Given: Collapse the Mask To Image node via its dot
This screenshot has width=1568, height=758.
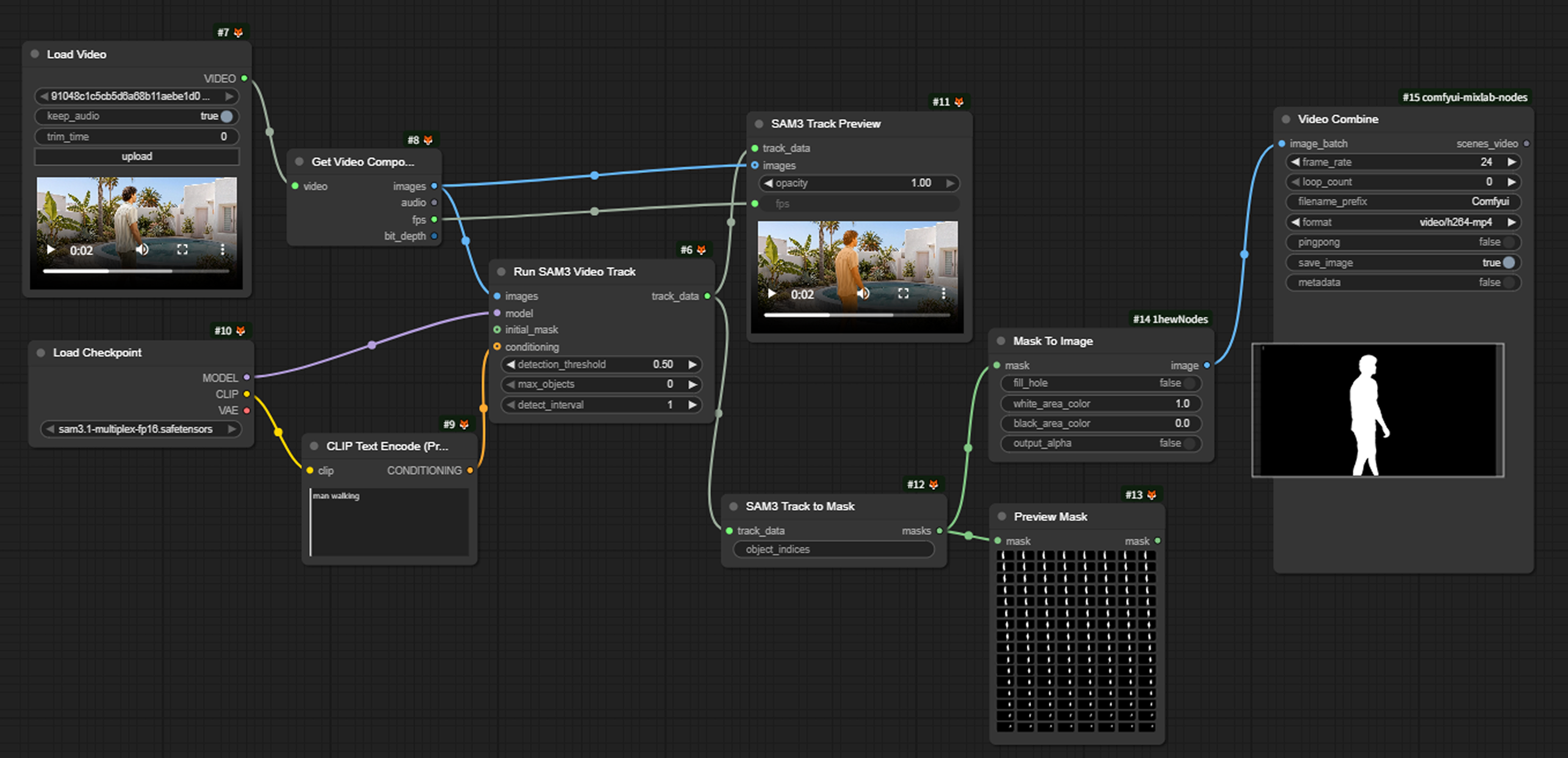Looking at the screenshot, I should [1001, 341].
